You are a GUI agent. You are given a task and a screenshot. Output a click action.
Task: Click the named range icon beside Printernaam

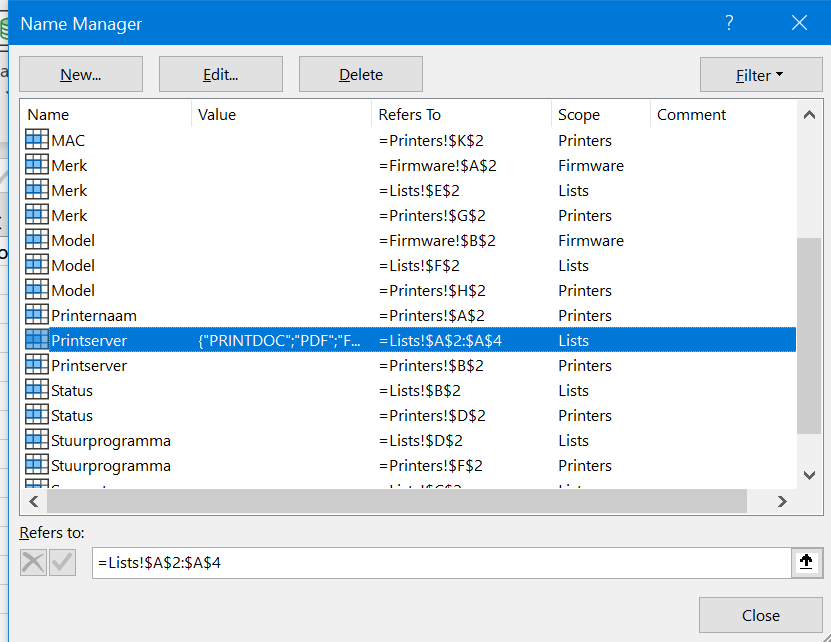tap(35, 315)
